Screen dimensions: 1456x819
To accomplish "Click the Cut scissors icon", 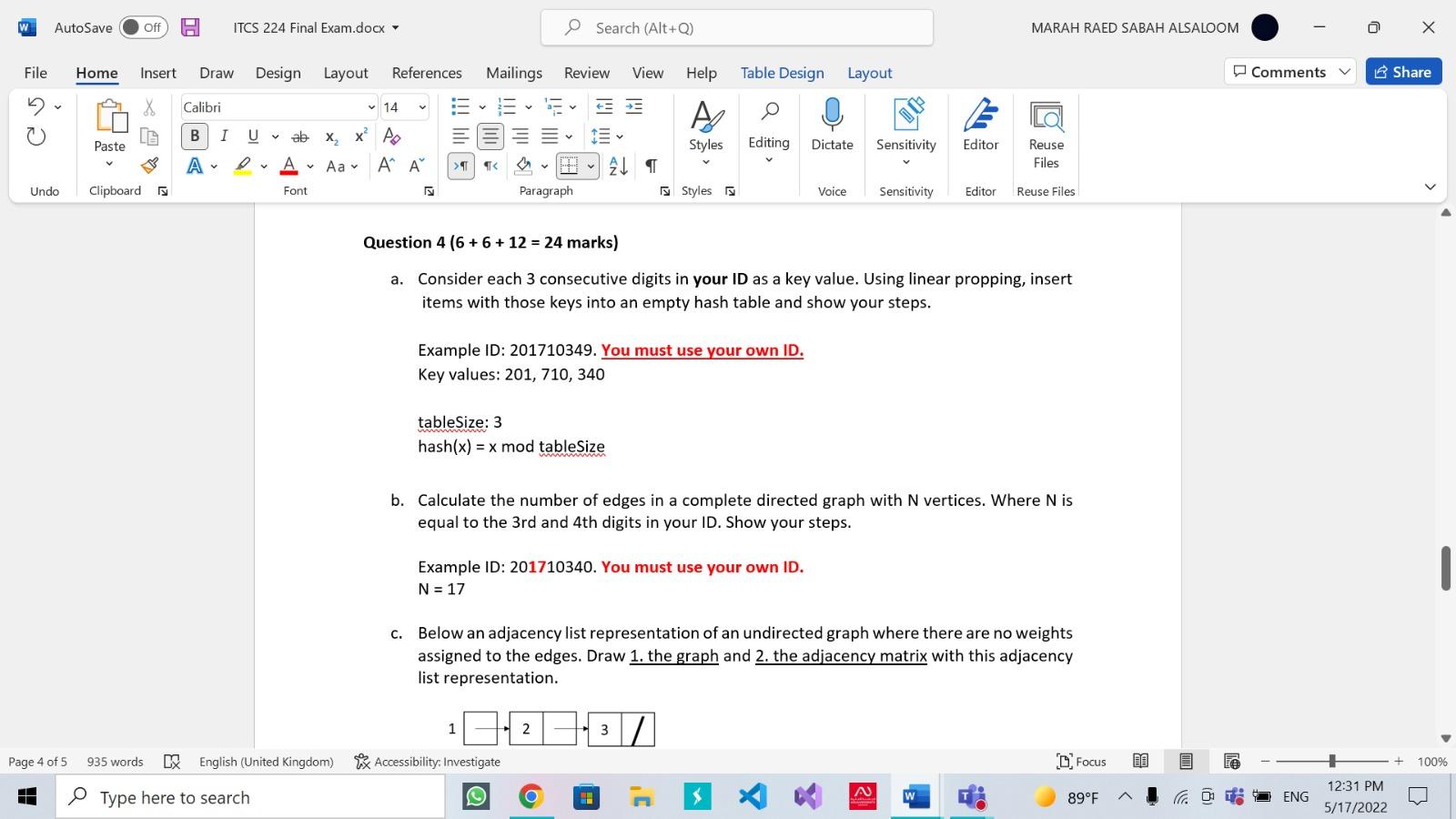I will click(x=149, y=107).
